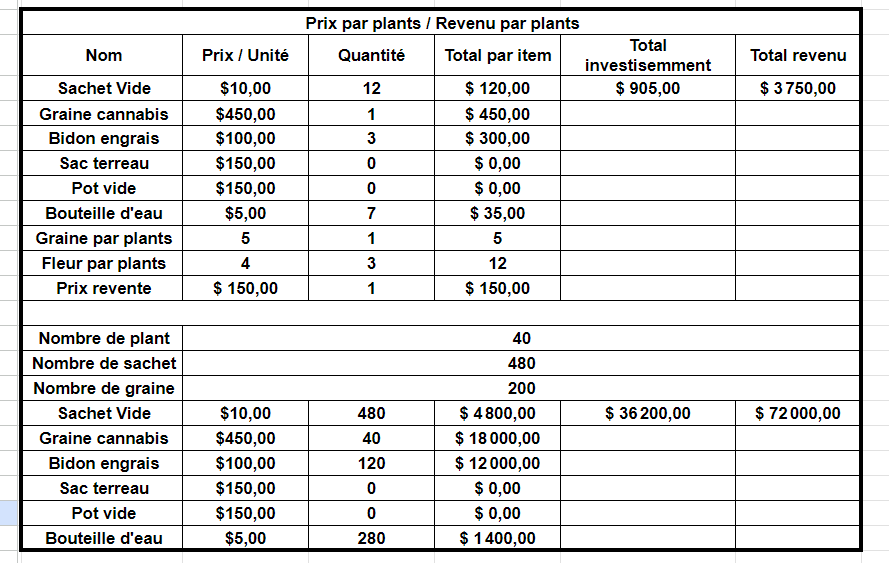Select the Prix / Unité header cell
The width and height of the screenshot is (889, 563).
(x=245, y=56)
